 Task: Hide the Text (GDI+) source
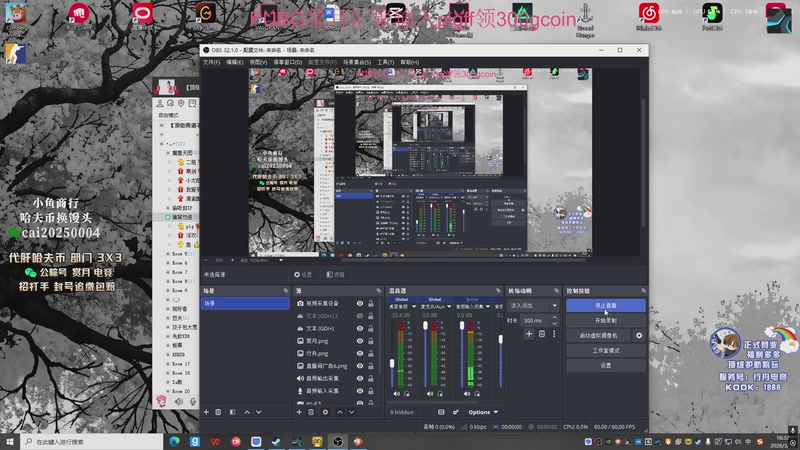click(x=360, y=328)
